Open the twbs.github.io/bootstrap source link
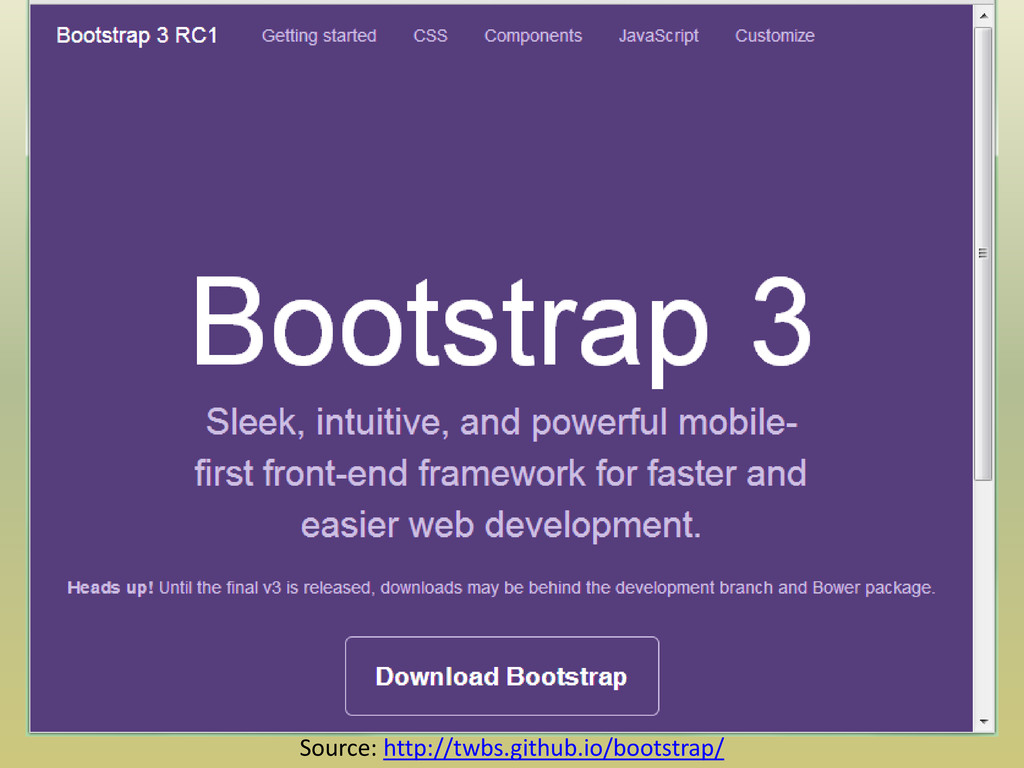Image resolution: width=1024 pixels, height=768 pixels. 553,748
